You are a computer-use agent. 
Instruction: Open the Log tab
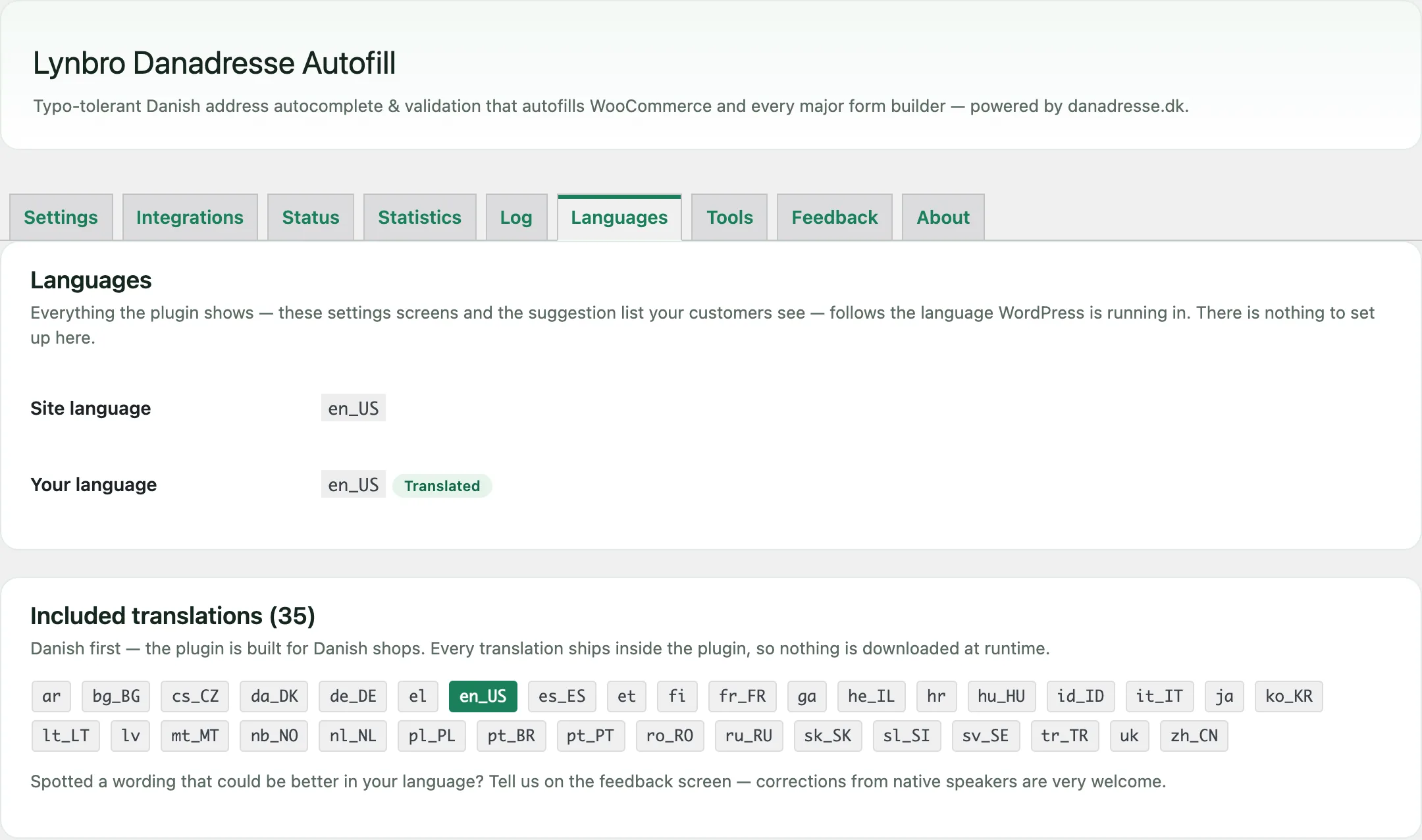516,217
